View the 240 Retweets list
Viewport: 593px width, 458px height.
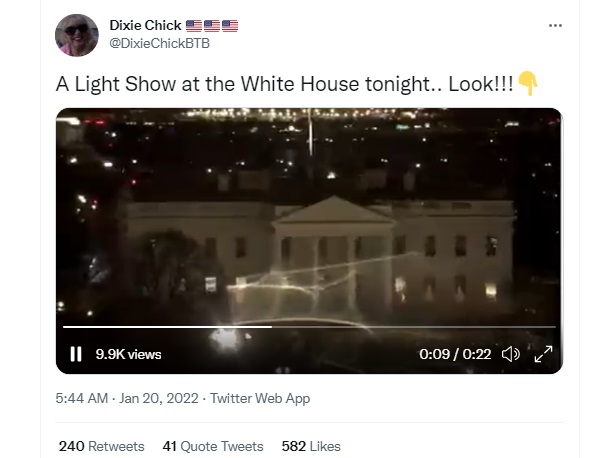[x=102, y=446]
